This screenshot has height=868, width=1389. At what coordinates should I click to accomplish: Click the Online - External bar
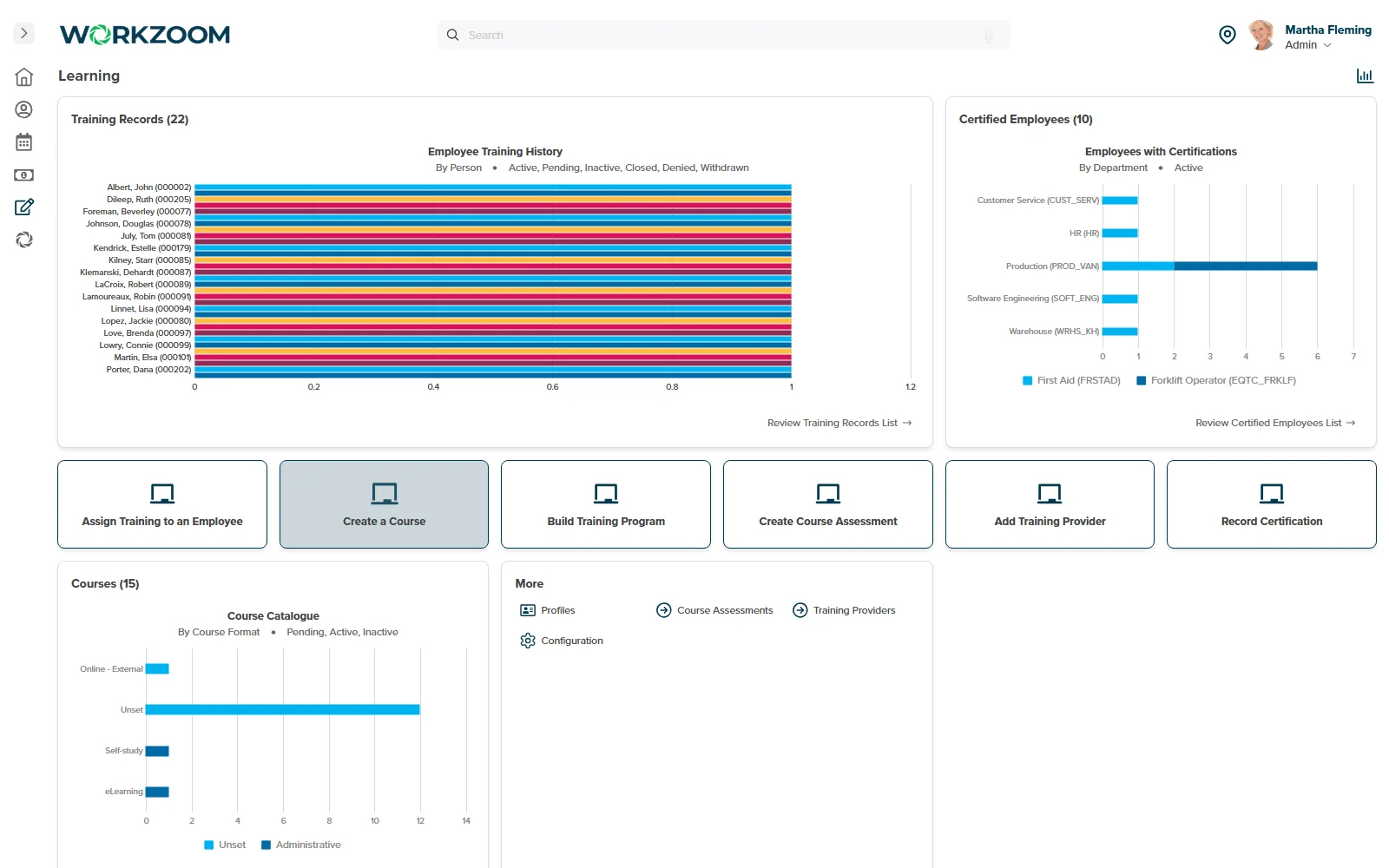[x=157, y=668]
